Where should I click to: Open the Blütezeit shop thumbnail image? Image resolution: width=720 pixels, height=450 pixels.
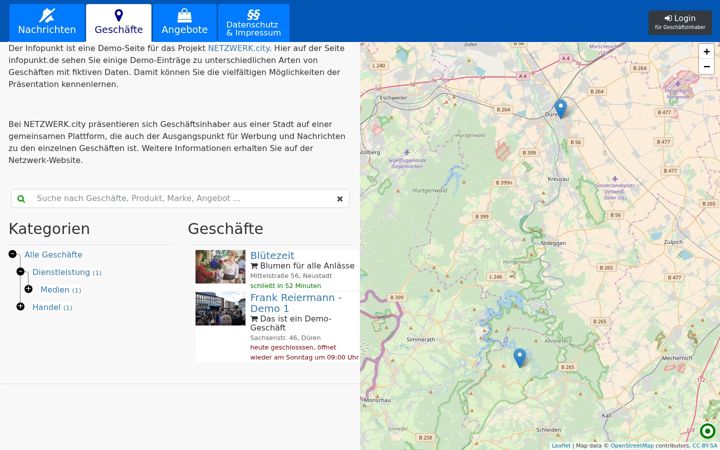pos(220,266)
